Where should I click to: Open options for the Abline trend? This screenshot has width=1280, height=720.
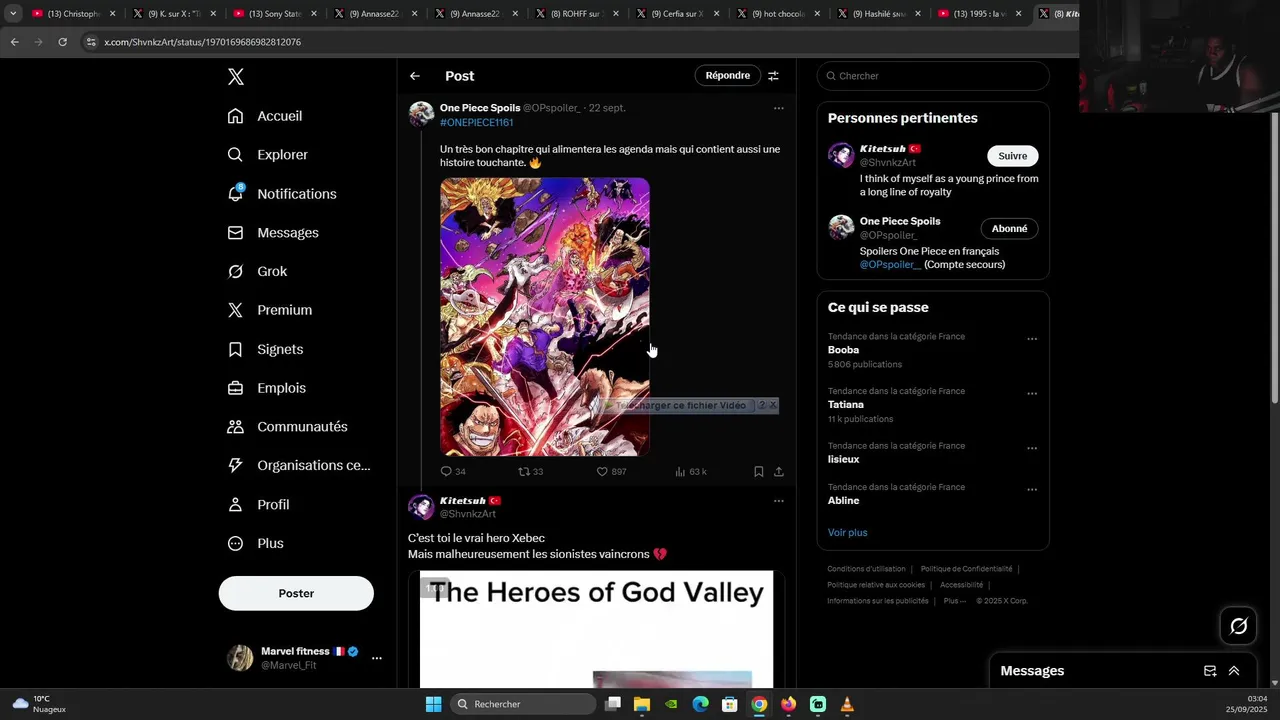click(1032, 490)
